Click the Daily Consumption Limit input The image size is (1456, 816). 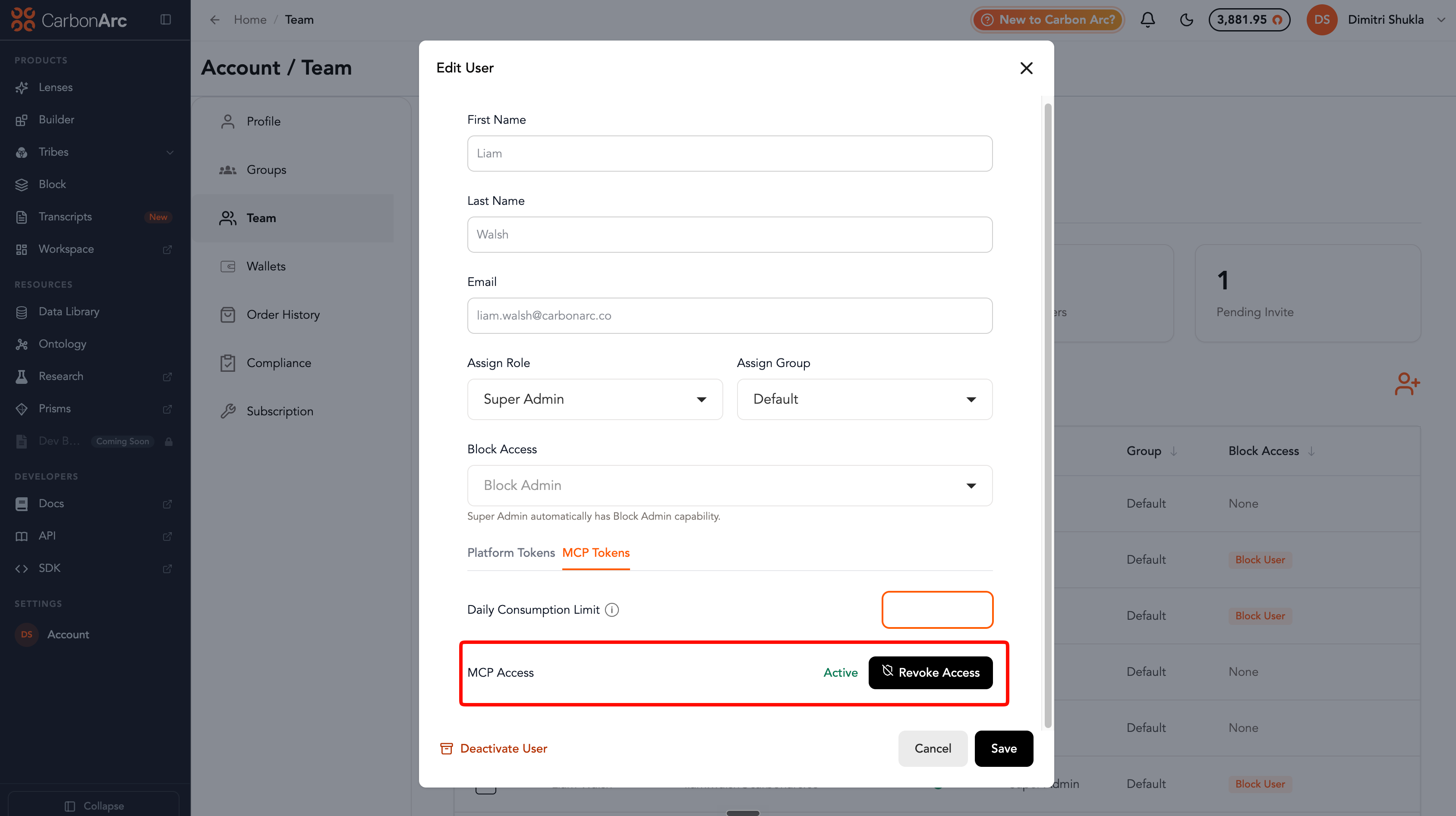[937, 610]
